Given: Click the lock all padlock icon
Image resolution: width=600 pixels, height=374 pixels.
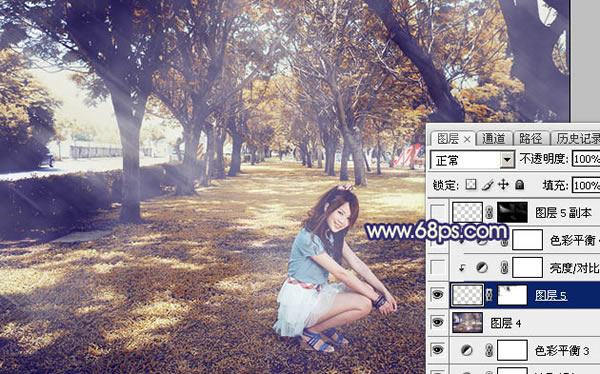Looking at the screenshot, I should [519, 185].
